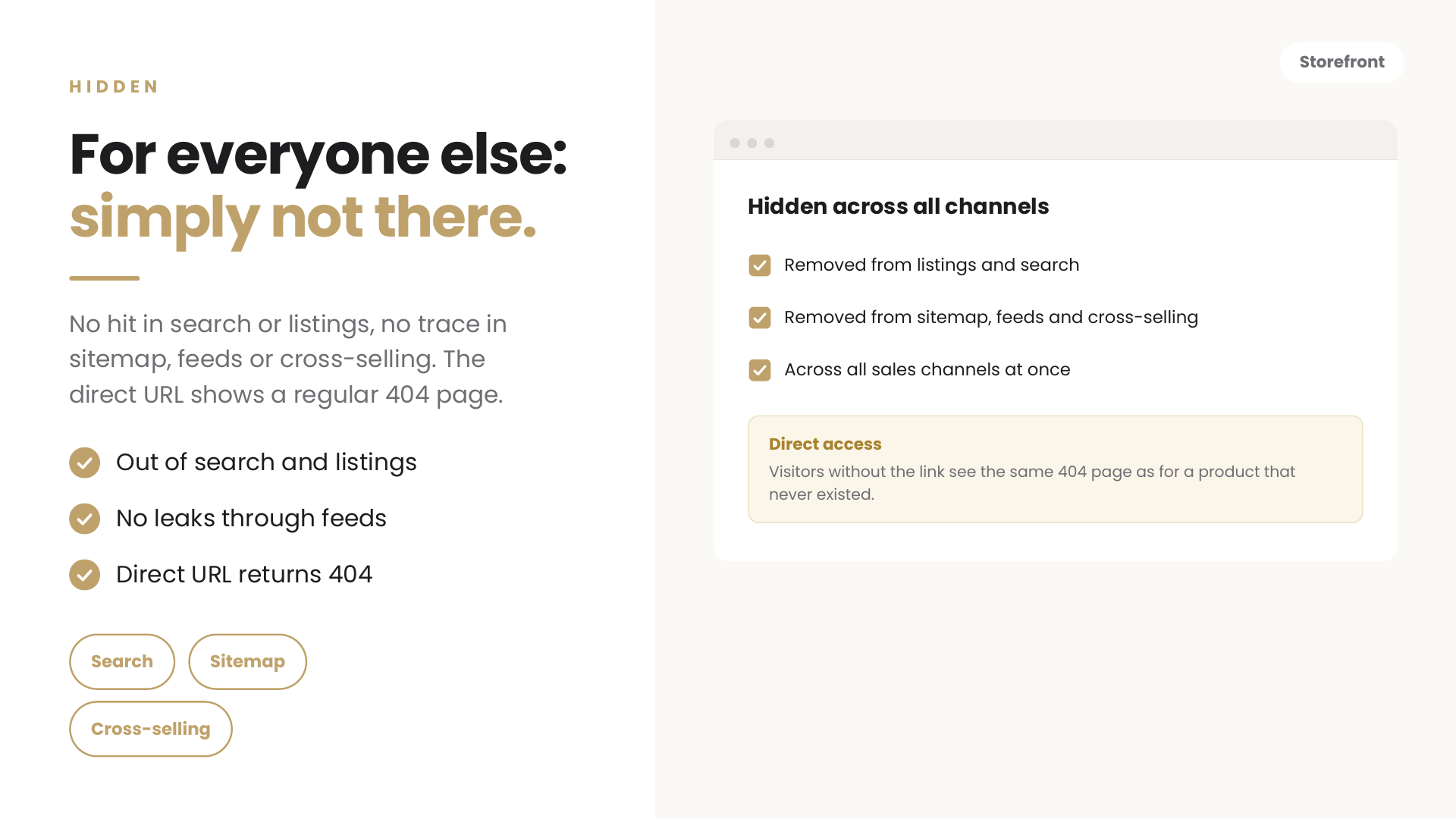
Task: Click the 'Direct URL returns 404' check icon
Action: (x=84, y=575)
